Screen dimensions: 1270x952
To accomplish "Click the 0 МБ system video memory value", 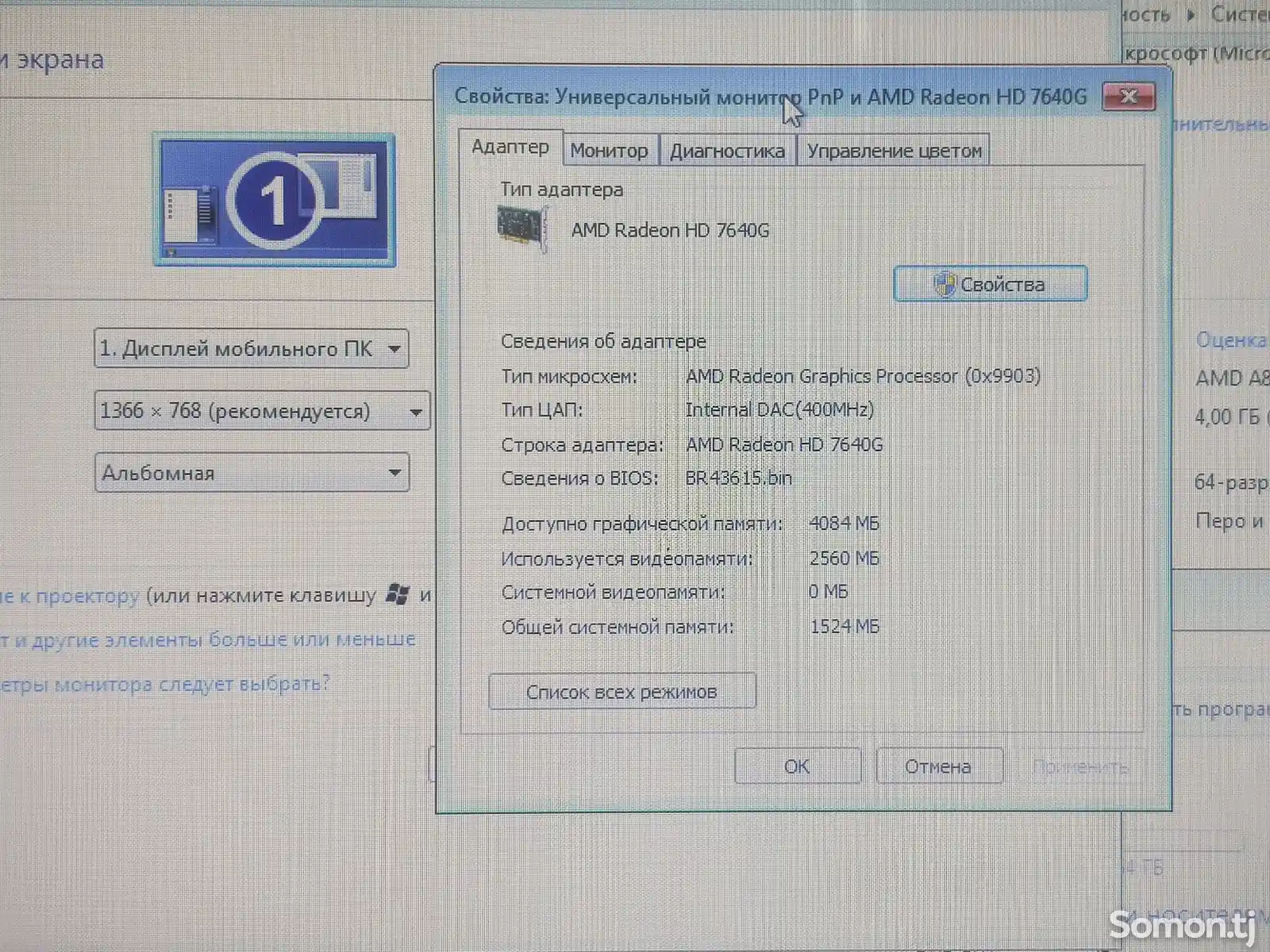I will click(x=828, y=592).
